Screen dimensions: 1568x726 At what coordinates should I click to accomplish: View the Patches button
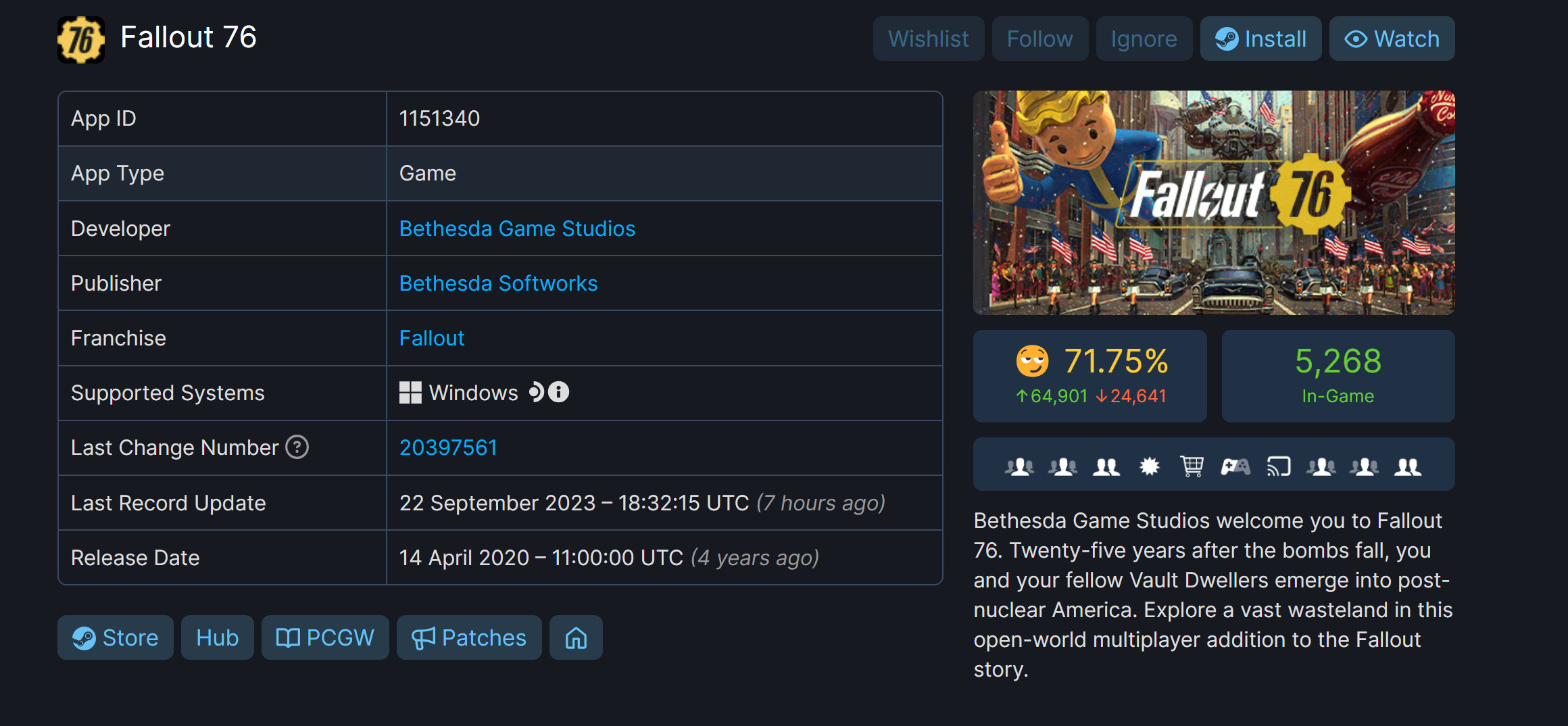(x=469, y=637)
